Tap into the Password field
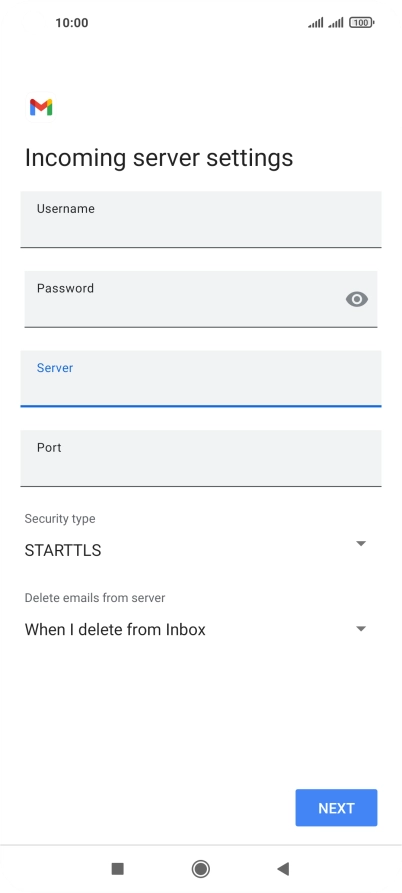This screenshot has height=893, width=402. 200,299
